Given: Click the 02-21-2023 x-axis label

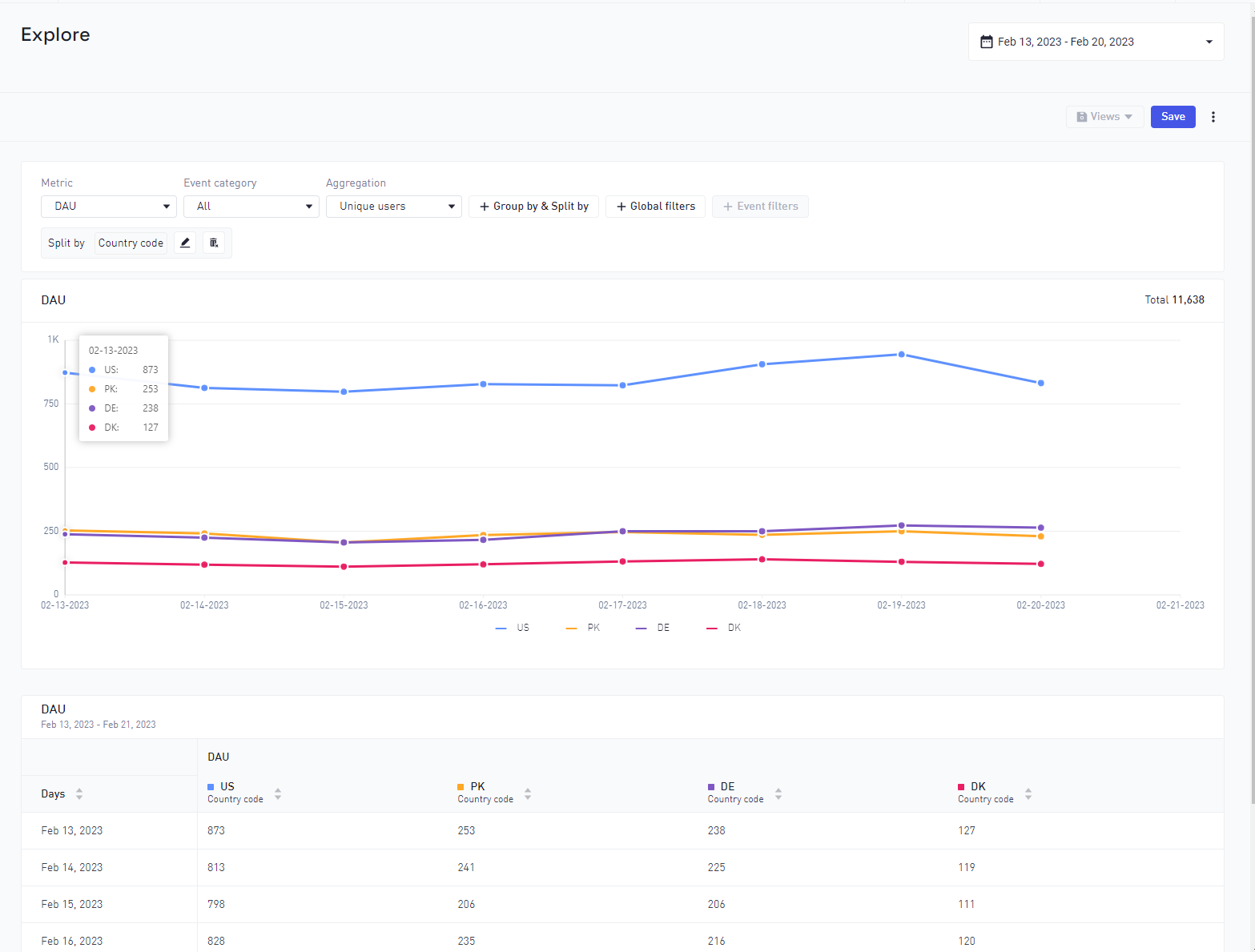Looking at the screenshot, I should [x=1180, y=605].
